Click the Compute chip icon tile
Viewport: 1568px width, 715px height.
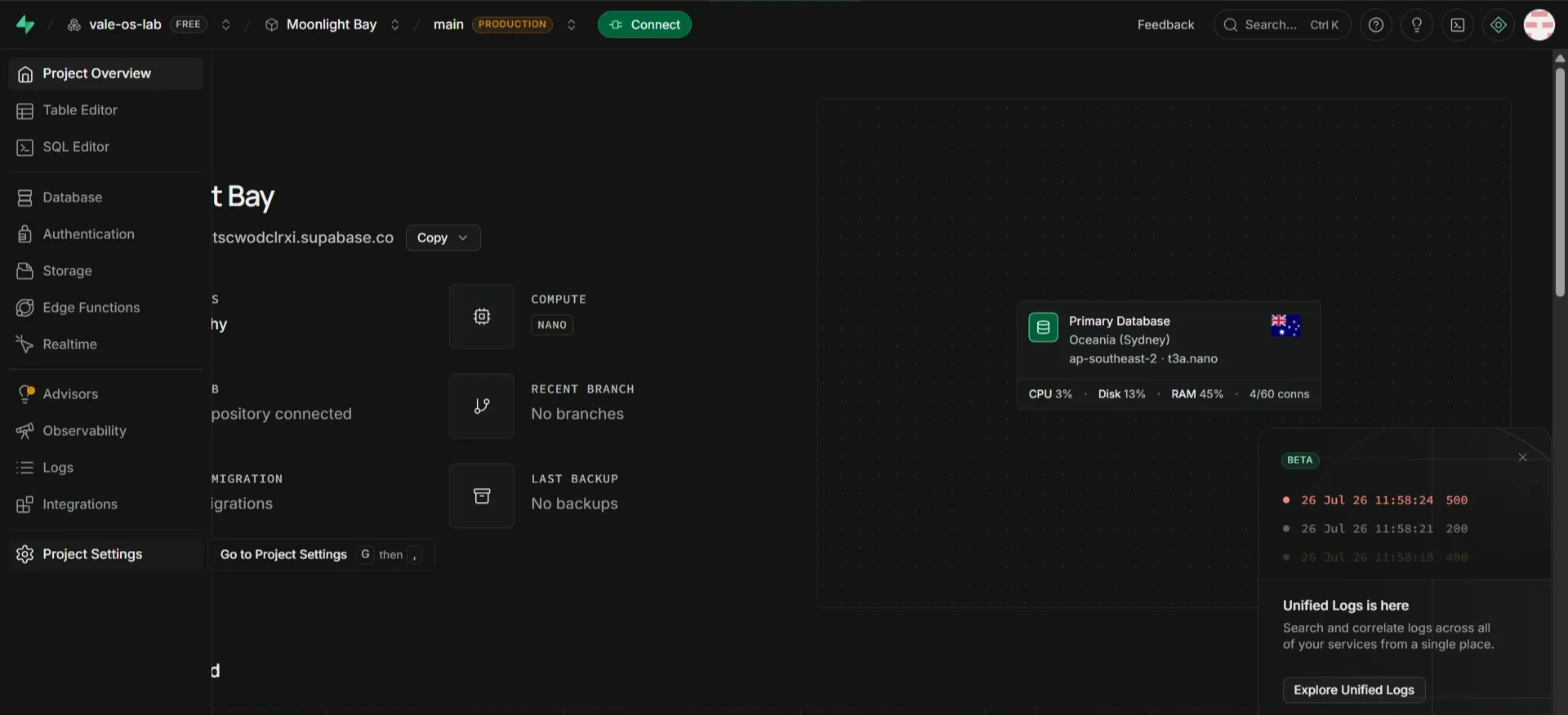tap(482, 316)
